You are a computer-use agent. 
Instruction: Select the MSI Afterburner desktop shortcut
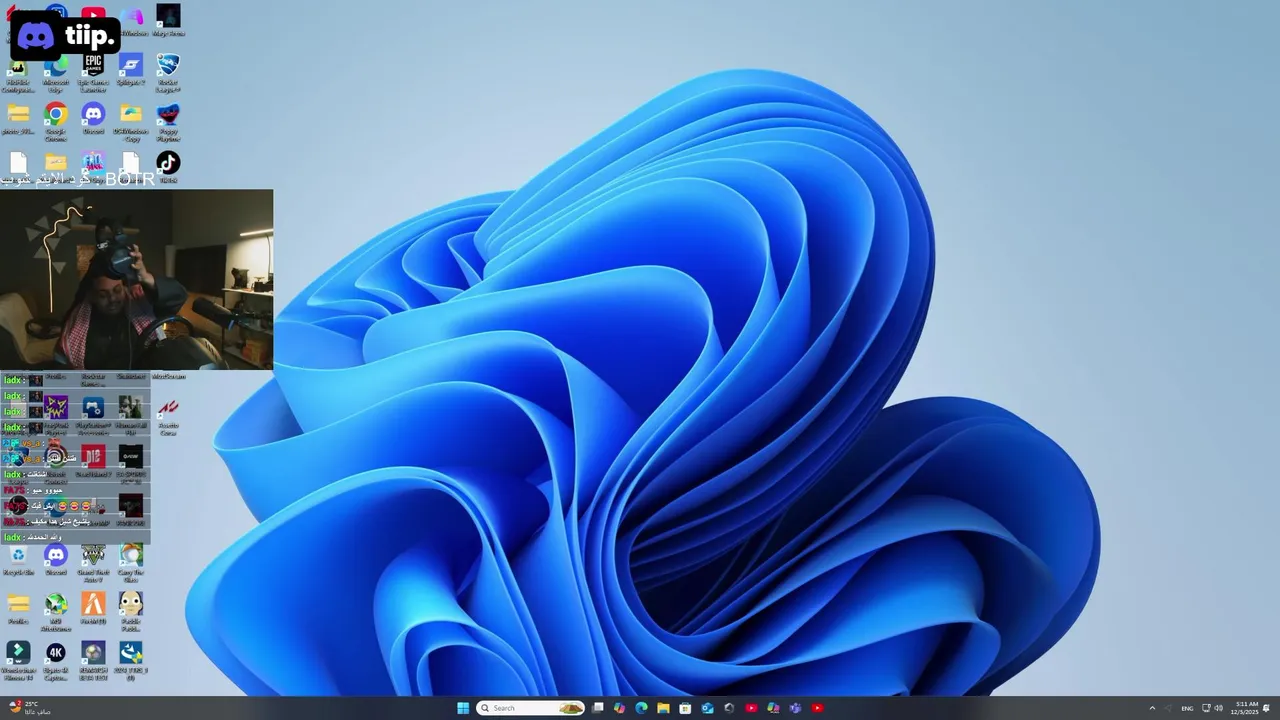56,612
